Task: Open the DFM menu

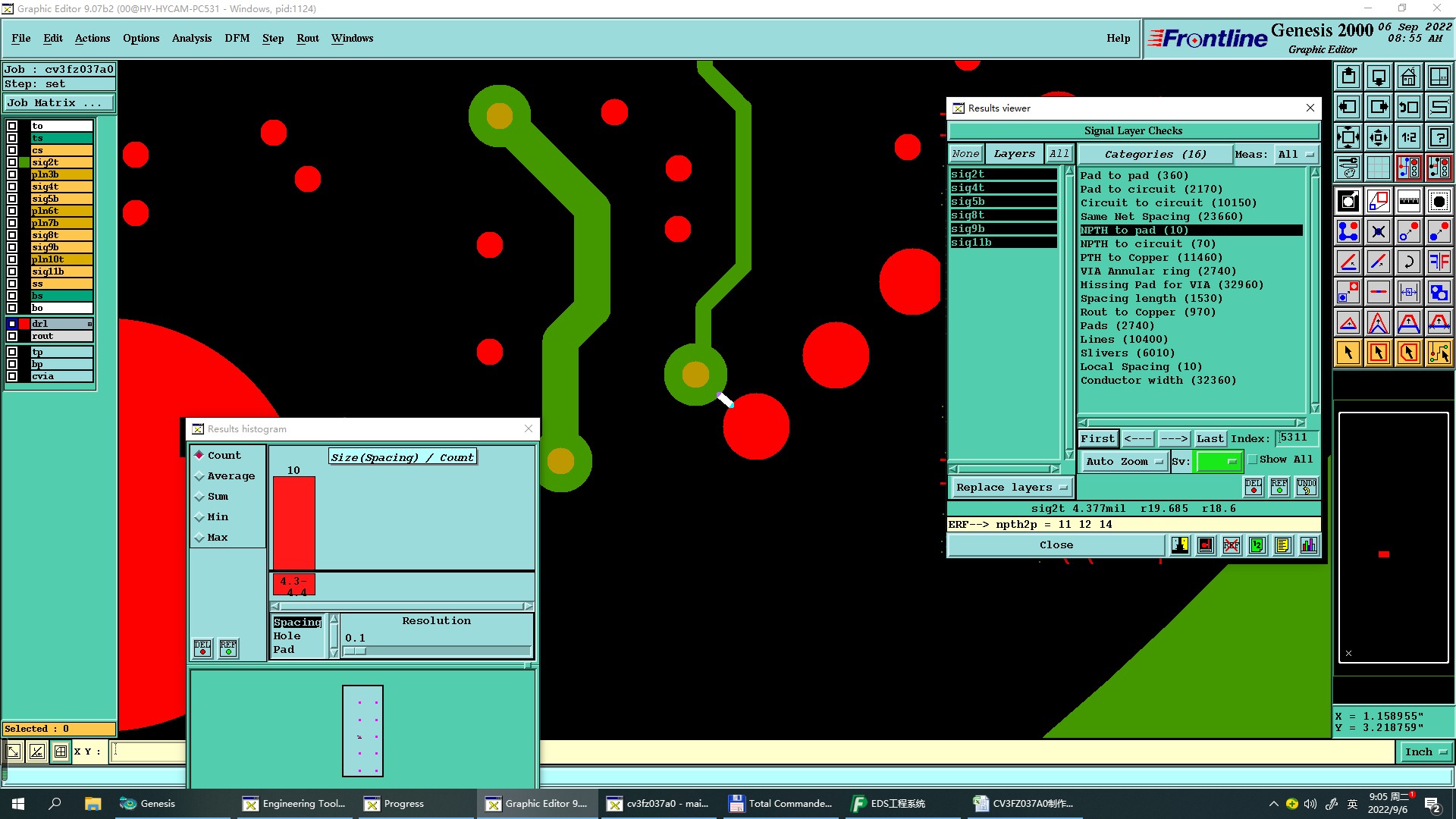Action: coord(237,38)
